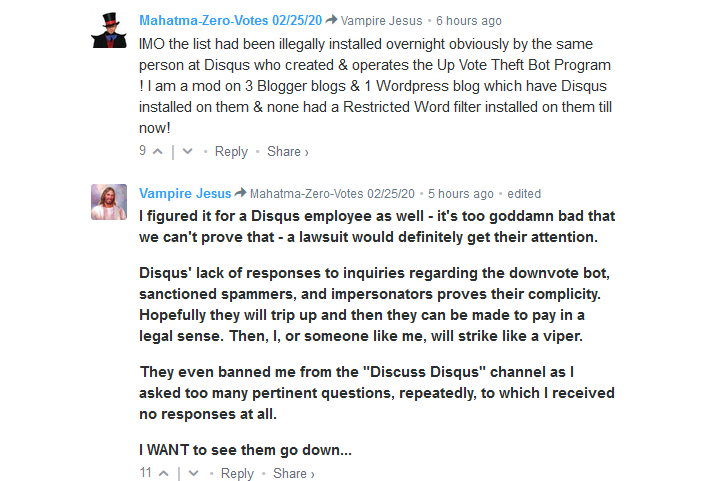Expand Share options under second comment
Viewport: 715px width, 481px height.
(x=294, y=473)
